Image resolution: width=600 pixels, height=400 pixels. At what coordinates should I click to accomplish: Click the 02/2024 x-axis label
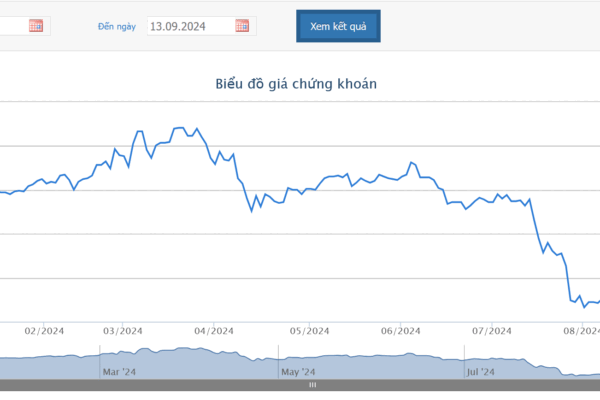[44, 330]
